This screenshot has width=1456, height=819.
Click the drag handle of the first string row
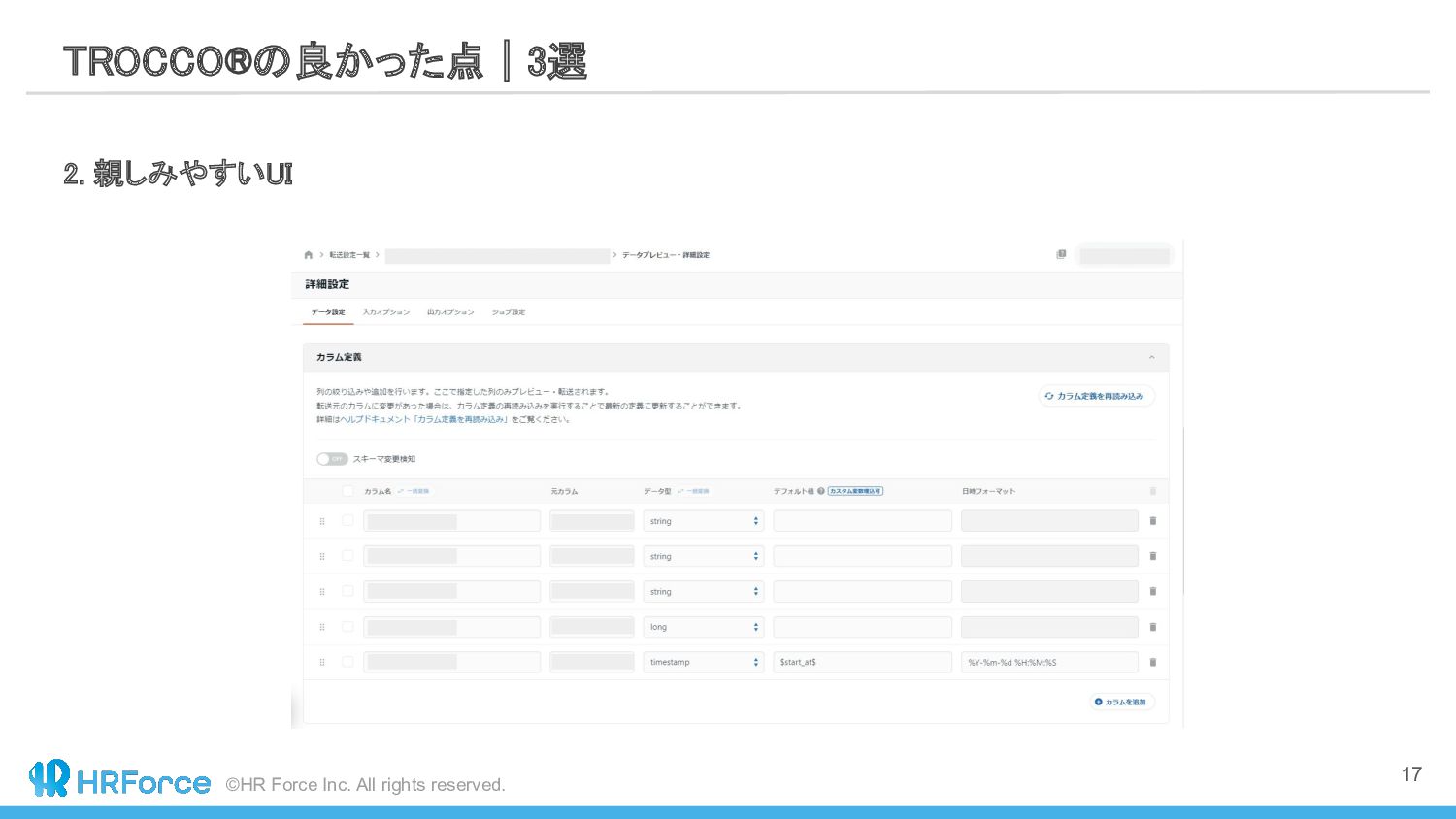click(x=322, y=521)
